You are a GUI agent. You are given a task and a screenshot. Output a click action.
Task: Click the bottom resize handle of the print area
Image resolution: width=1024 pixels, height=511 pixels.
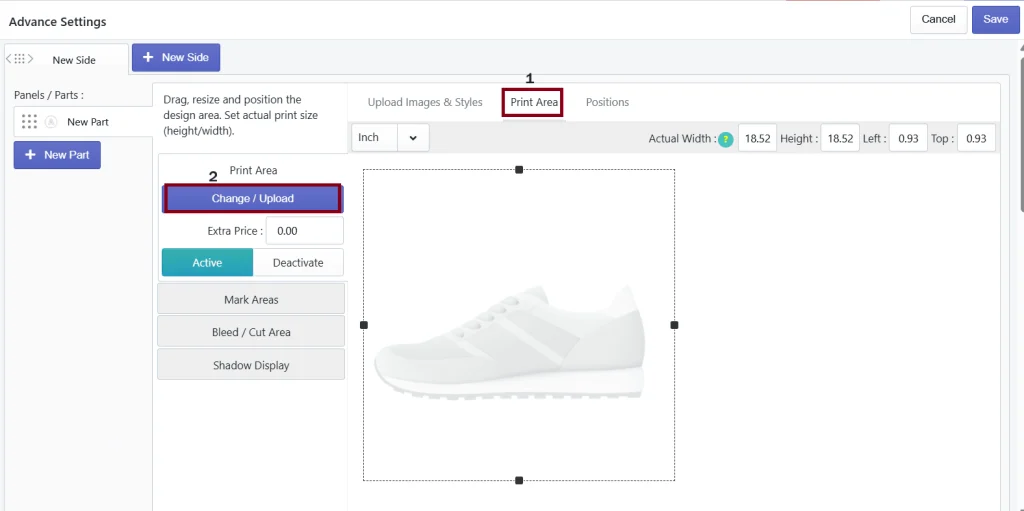tap(519, 480)
